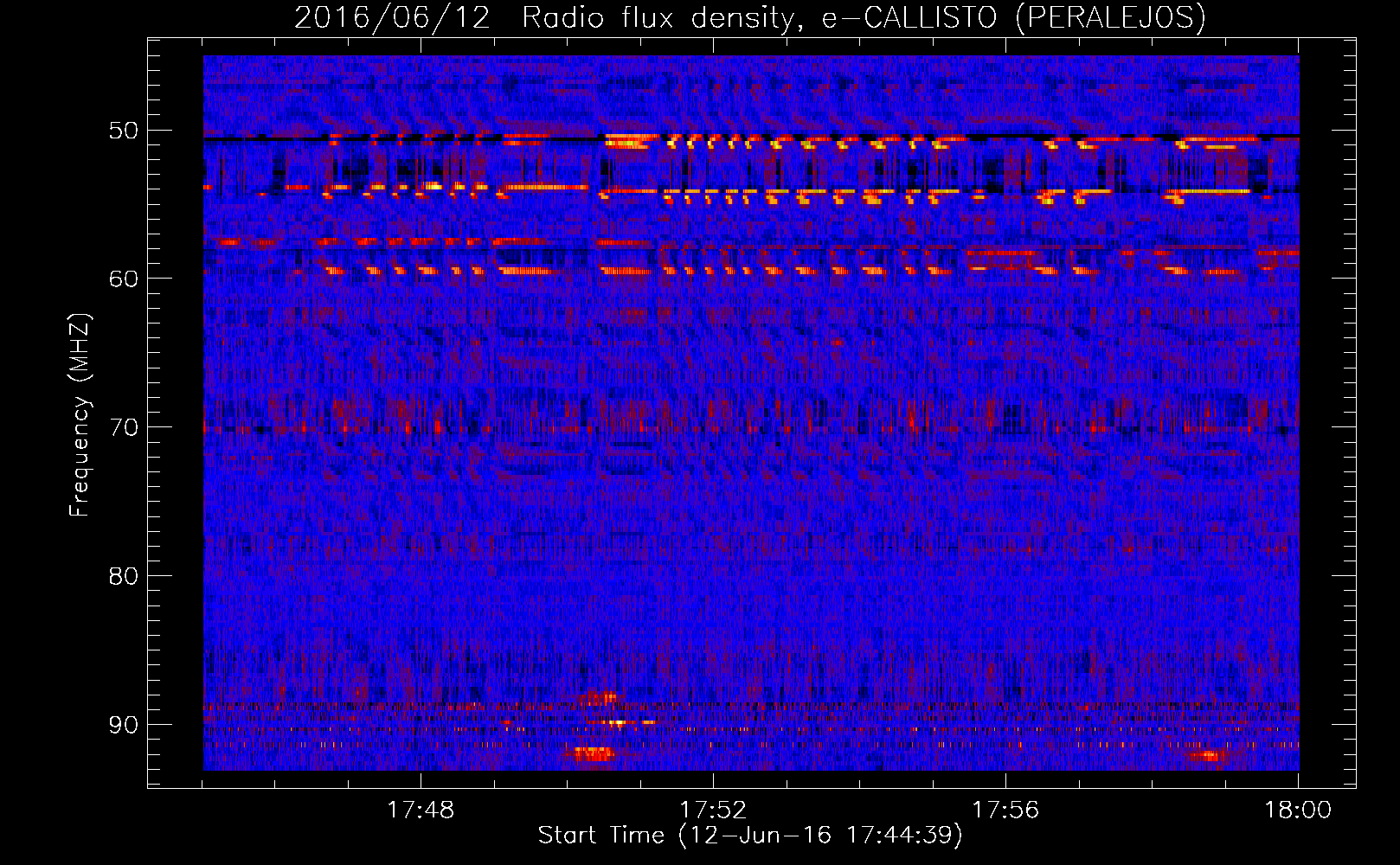The image size is (1400, 865).
Task: Select the 80 frequency tick label
Action: pyautogui.click(x=123, y=576)
